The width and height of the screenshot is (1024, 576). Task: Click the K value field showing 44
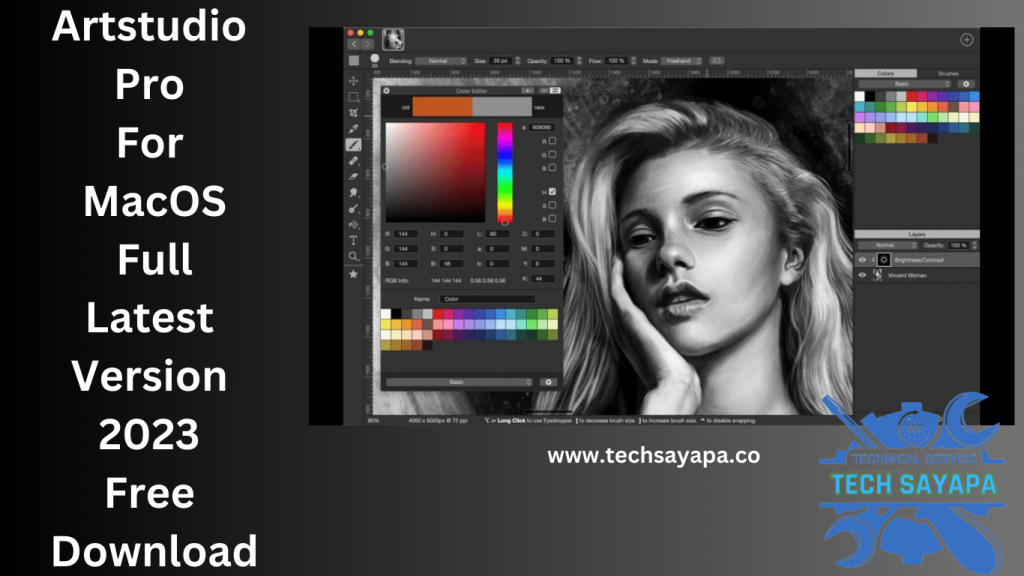(543, 278)
